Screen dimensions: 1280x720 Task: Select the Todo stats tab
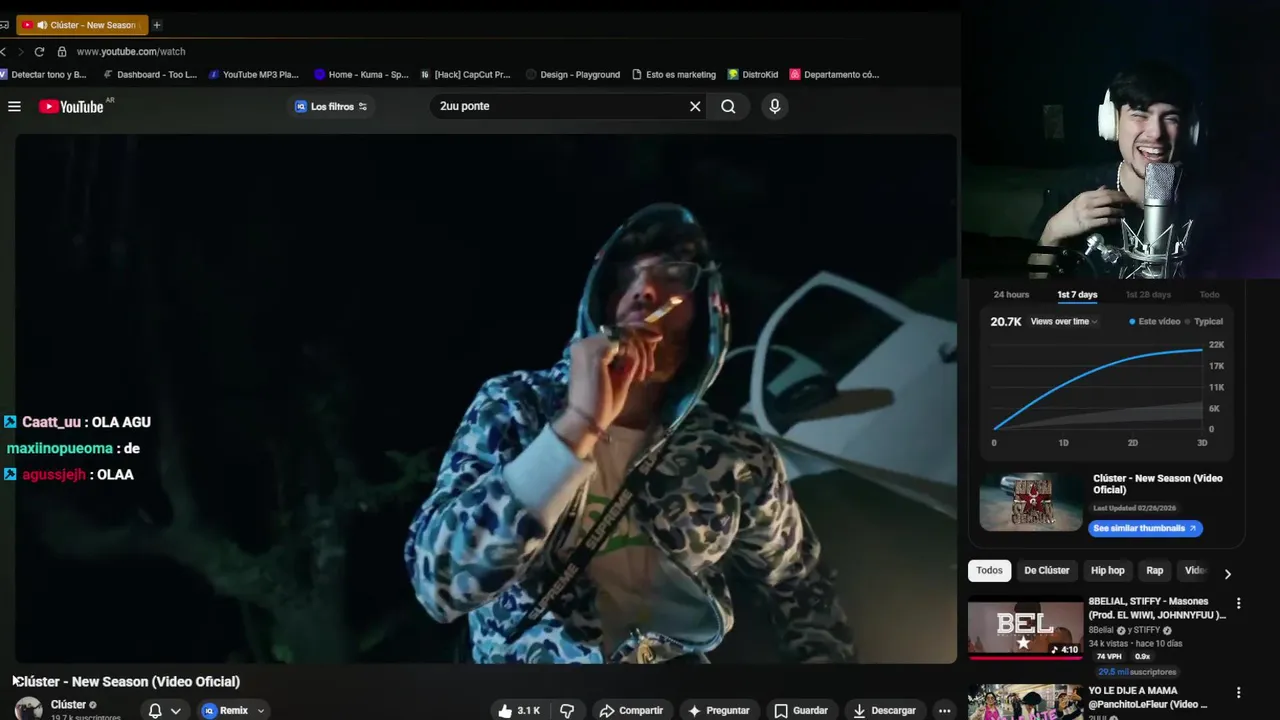click(x=1209, y=295)
